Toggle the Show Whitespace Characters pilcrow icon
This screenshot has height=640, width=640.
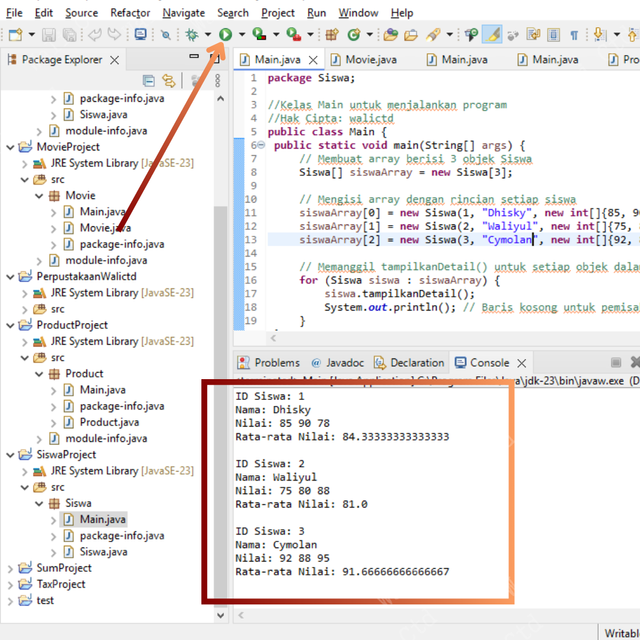[574, 34]
